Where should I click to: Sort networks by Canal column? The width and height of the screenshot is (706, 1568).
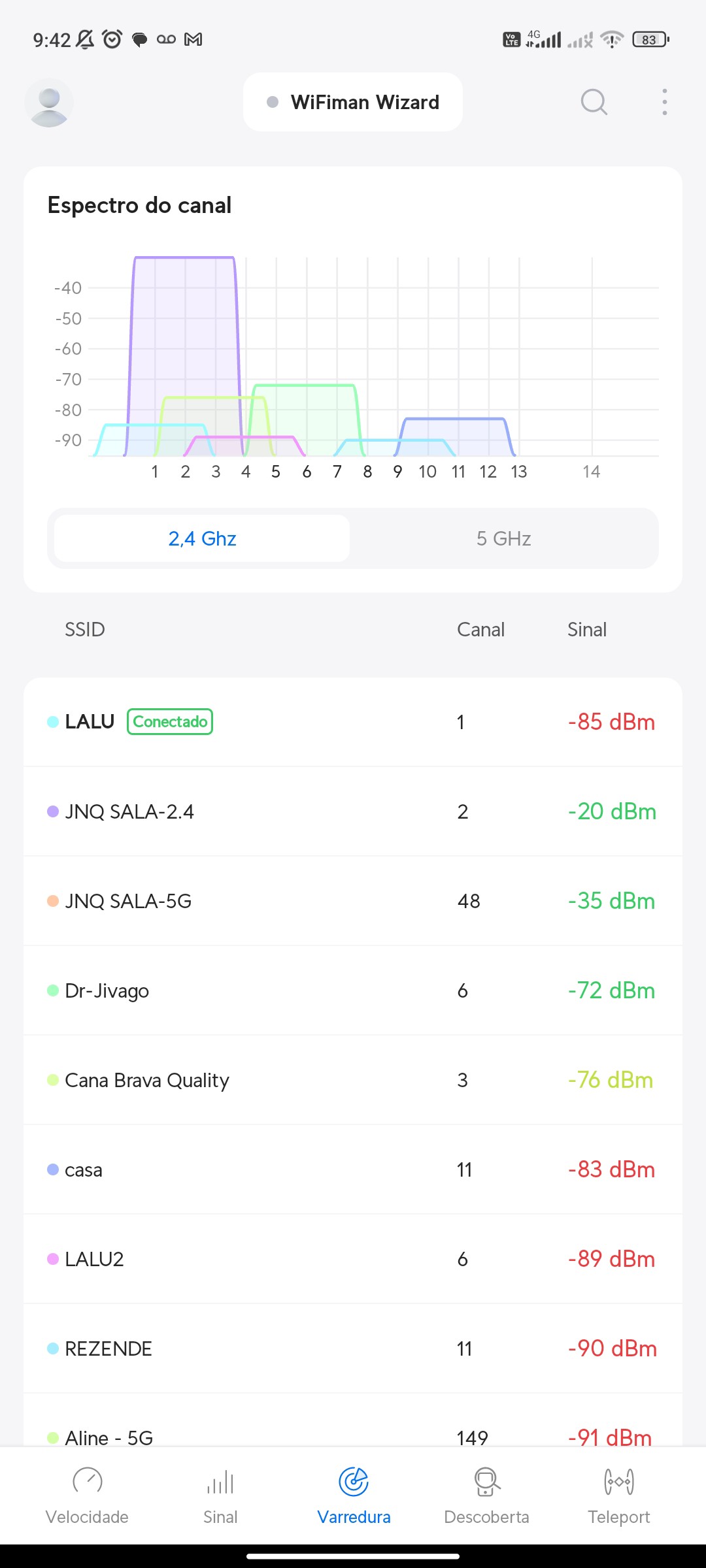(480, 629)
